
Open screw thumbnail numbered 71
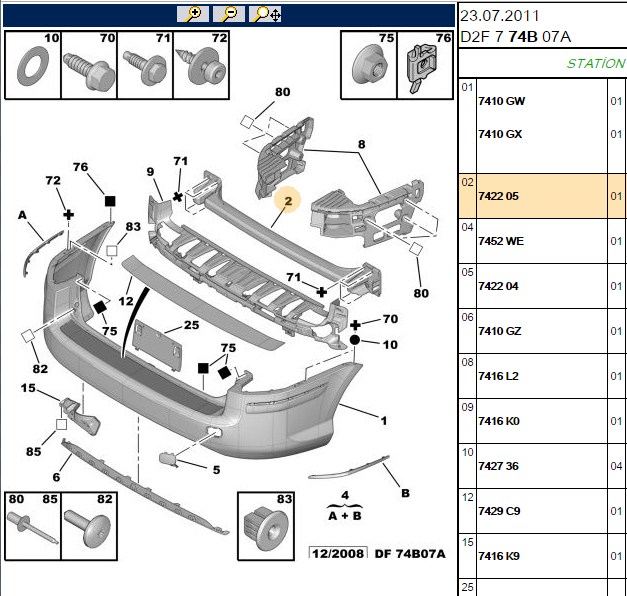145,65
